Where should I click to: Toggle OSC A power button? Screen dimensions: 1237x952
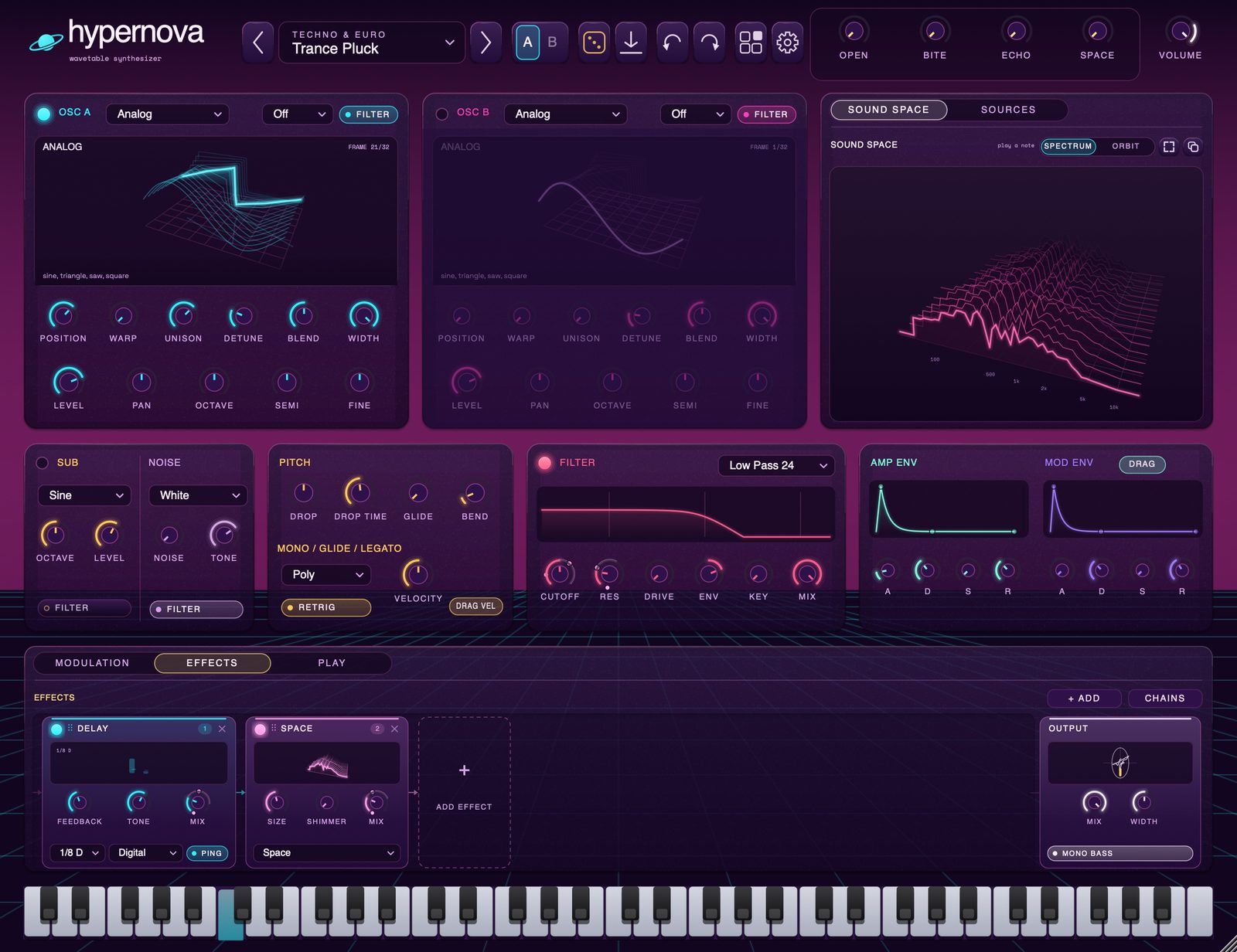[44, 114]
